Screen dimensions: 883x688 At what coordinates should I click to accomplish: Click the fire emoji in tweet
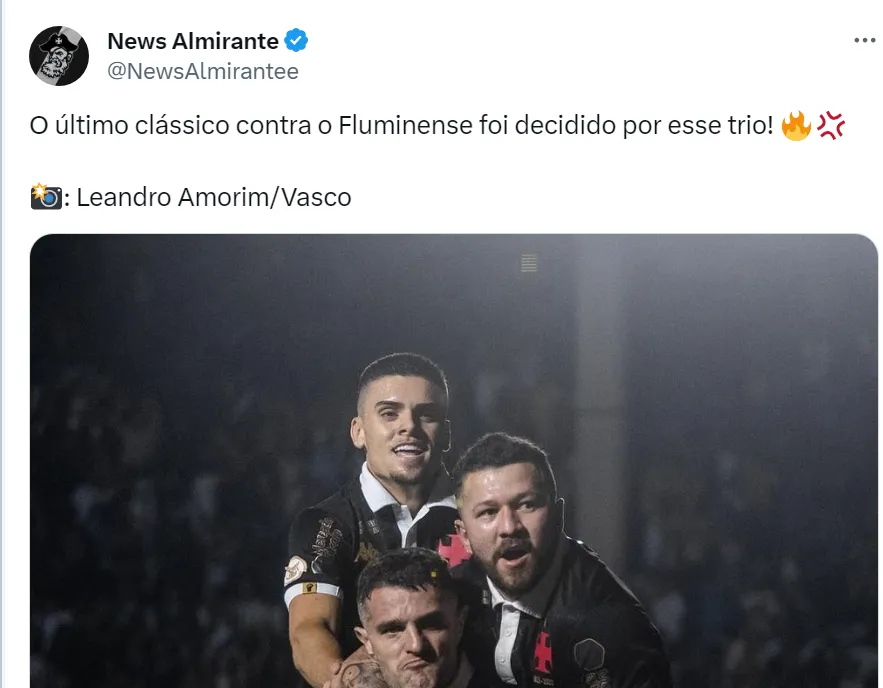(796, 126)
